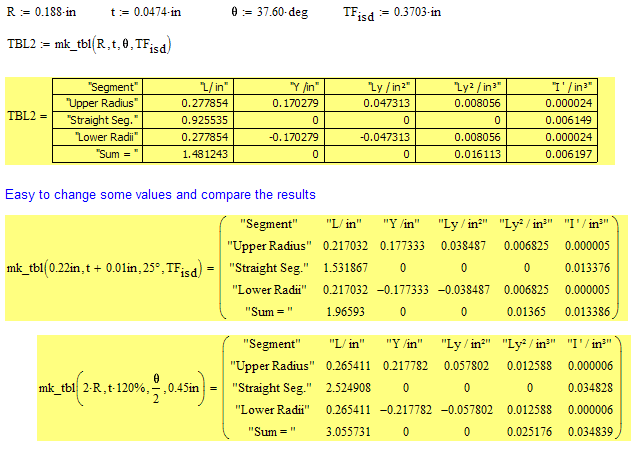632x449 pixels.
Task: Click TBL2 cell "Straight Seg."
Action: coord(98,120)
